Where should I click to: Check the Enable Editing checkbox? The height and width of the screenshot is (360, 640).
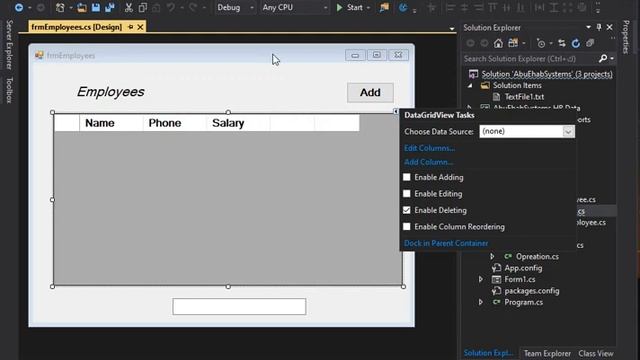pyautogui.click(x=407, y=193)
